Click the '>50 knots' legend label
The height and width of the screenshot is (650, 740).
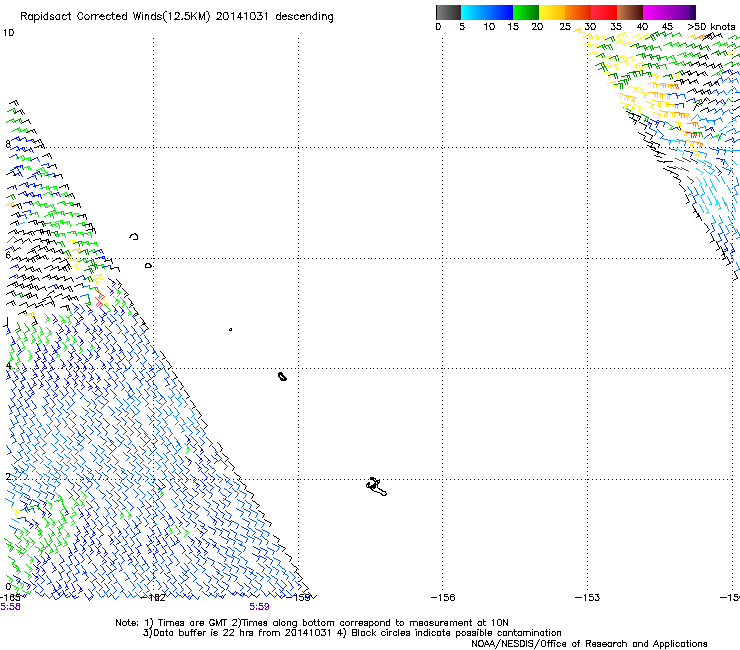[x=711, y=27]
